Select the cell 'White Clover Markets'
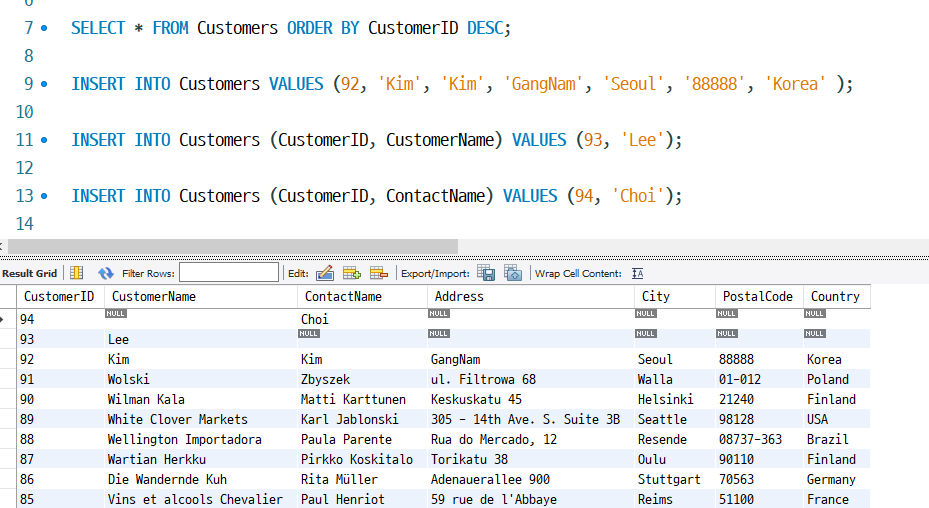 pyautogui.click(x=200, y=419)
